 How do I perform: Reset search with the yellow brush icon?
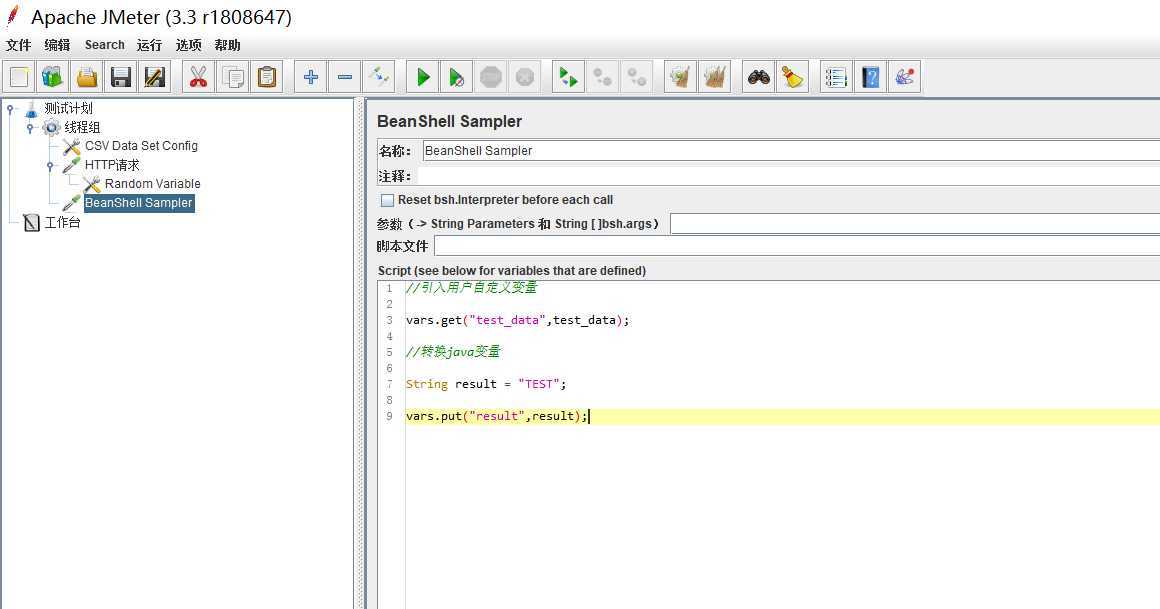792,77
